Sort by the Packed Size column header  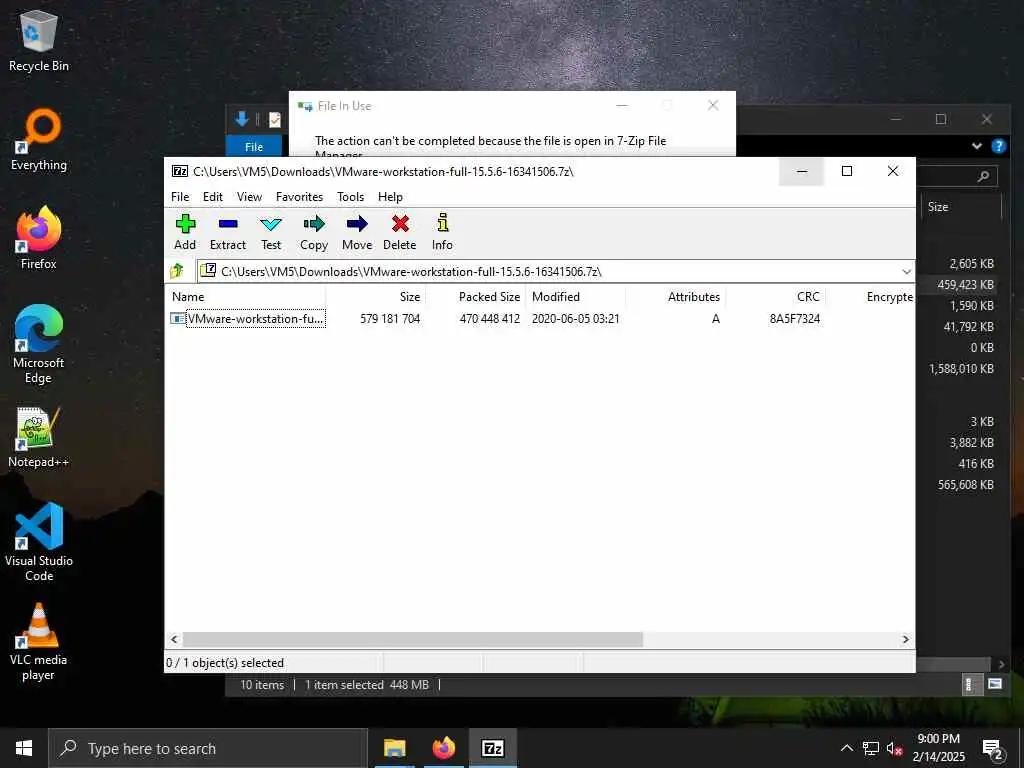pyautogui.click(x=475, y=296)
